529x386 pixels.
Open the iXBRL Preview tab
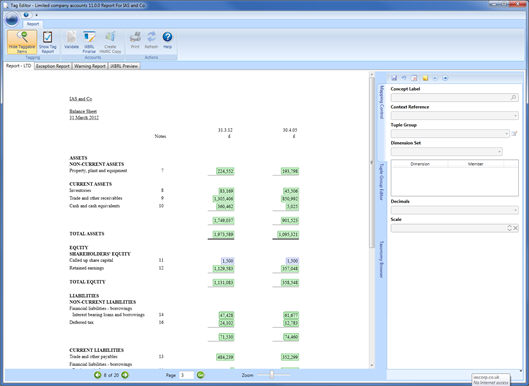[x=124, y=66]
